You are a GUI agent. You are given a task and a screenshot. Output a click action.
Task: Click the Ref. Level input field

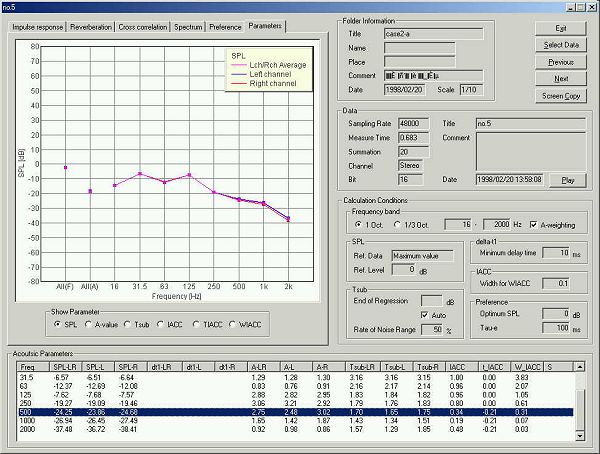point(404,269)
